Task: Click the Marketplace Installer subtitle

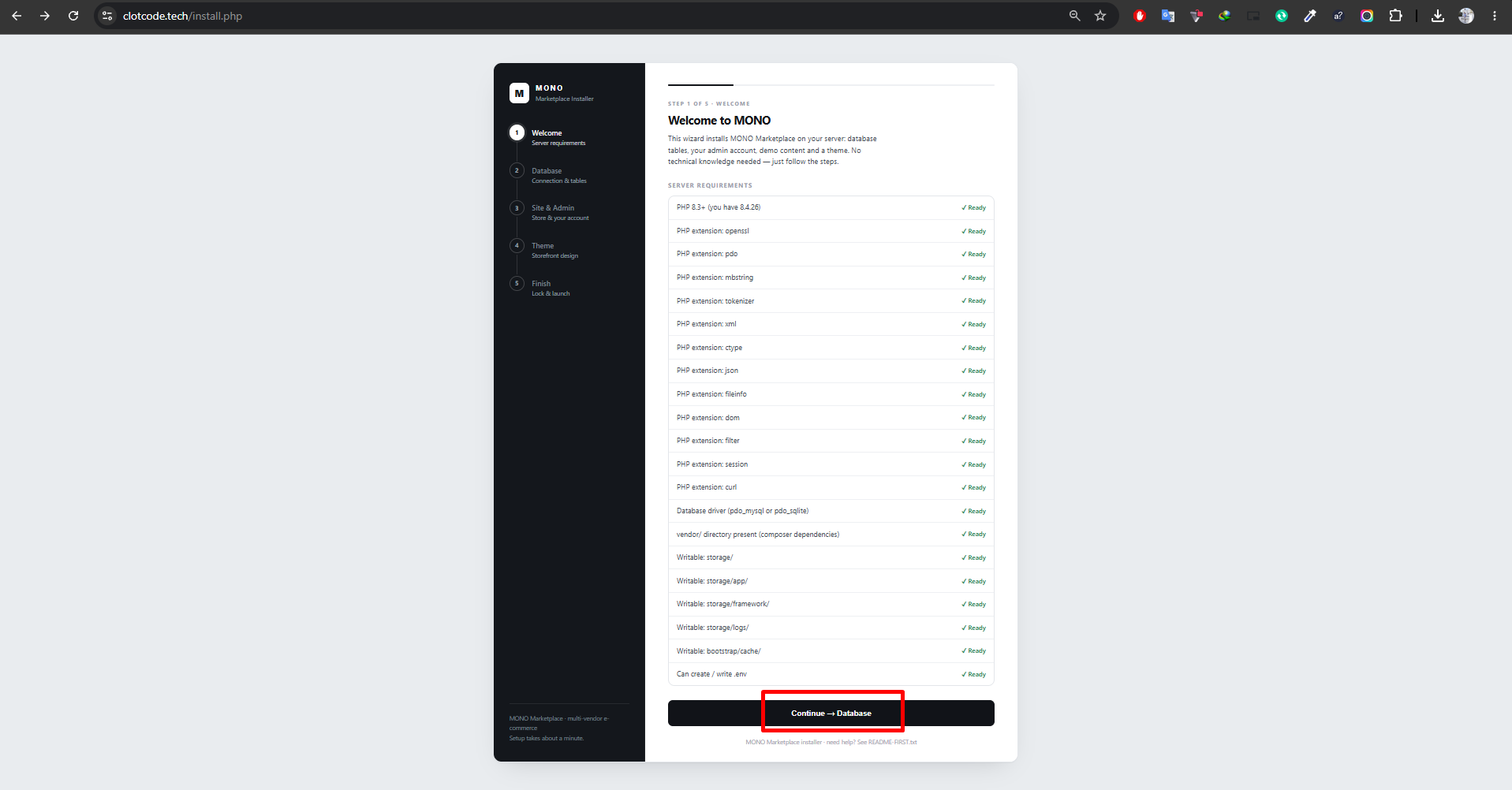Action: tap(565, 99)
